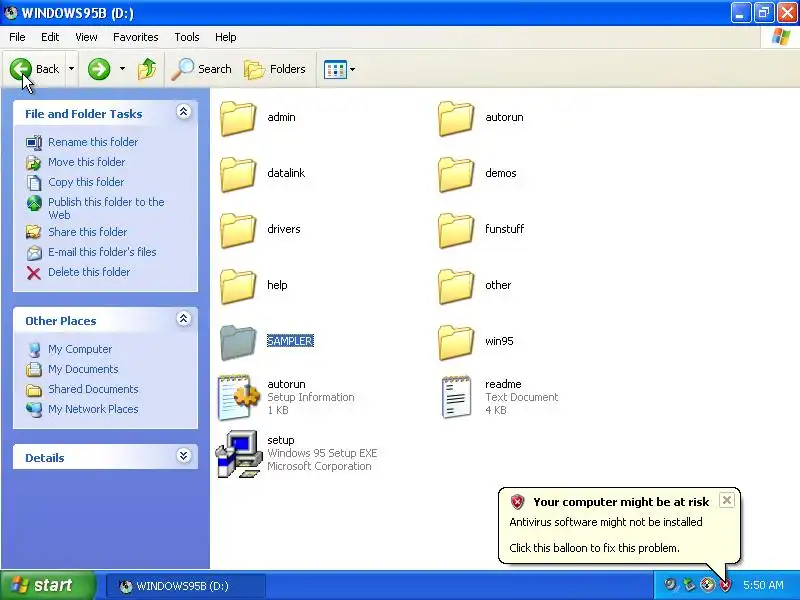This screenshot has width=800, height=600.
Task: Select the admin folder icon
Action: [x=238, y=118]
